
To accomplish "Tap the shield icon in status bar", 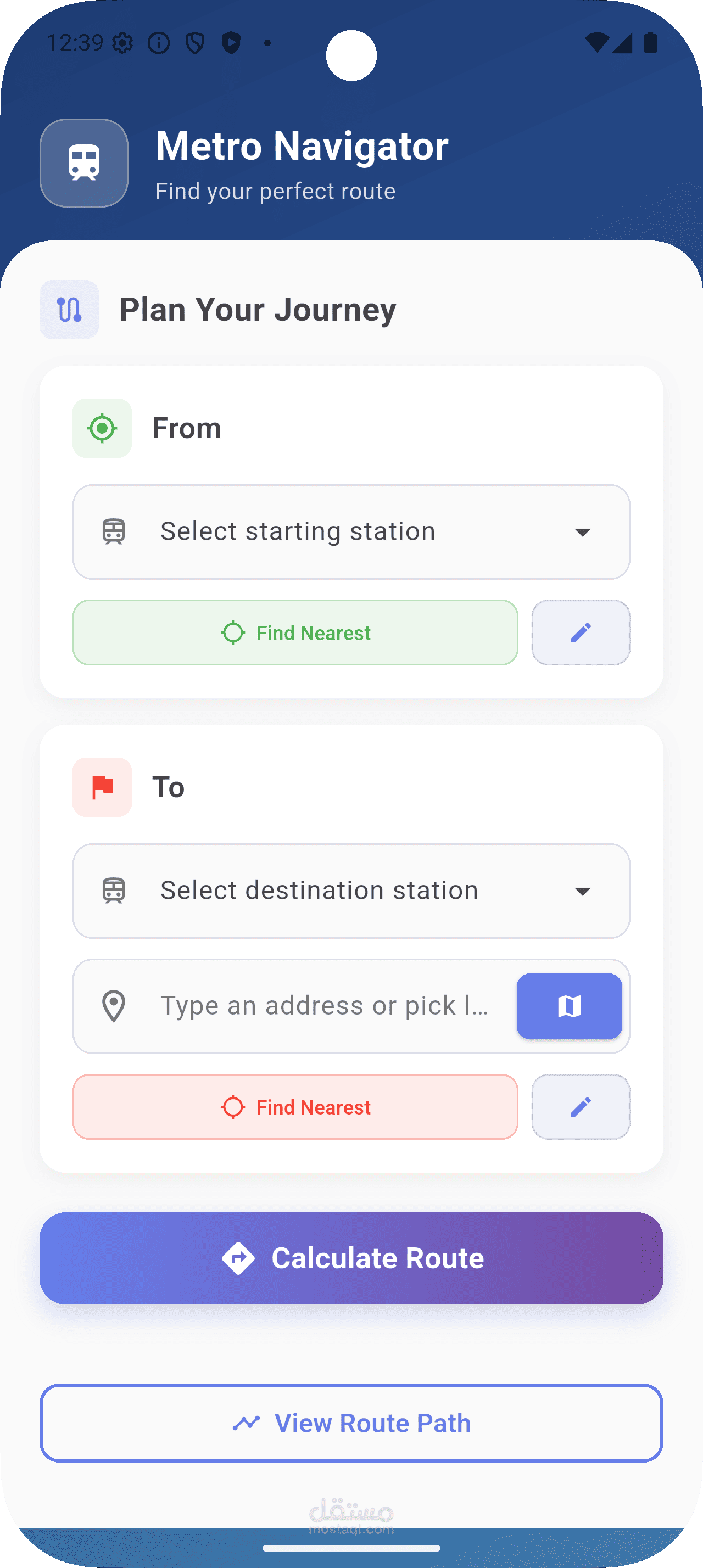I will tap(196, 43).
